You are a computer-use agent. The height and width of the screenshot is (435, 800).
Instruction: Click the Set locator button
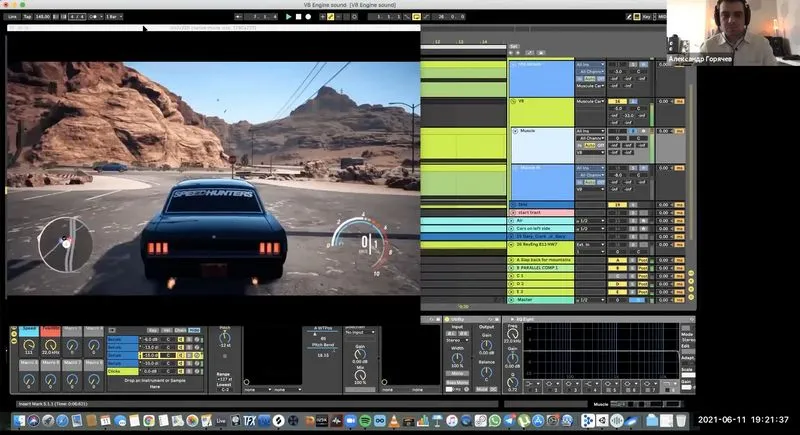pyautogui.click(x=514, y=46)
